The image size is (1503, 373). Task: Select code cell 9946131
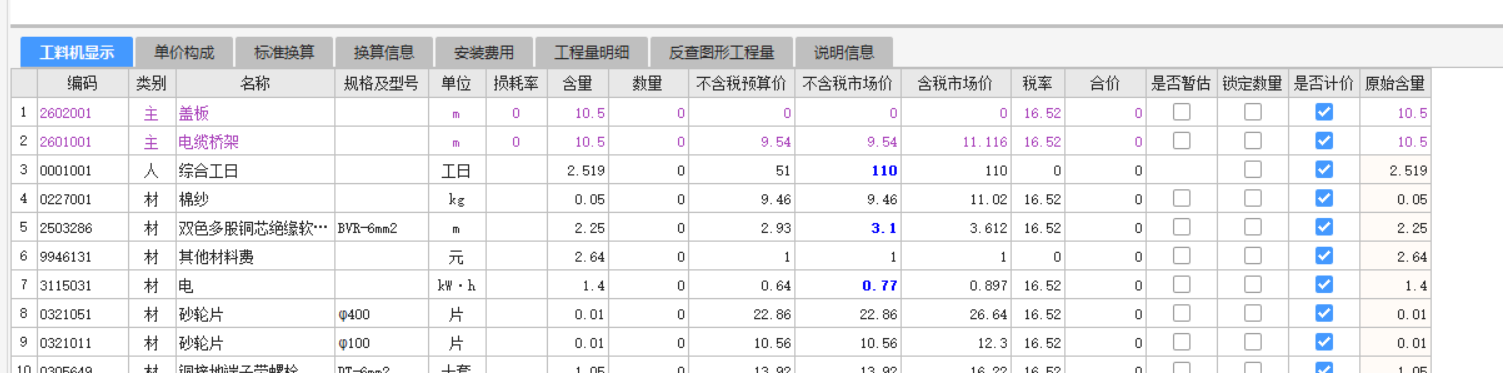tap(82, 257)
